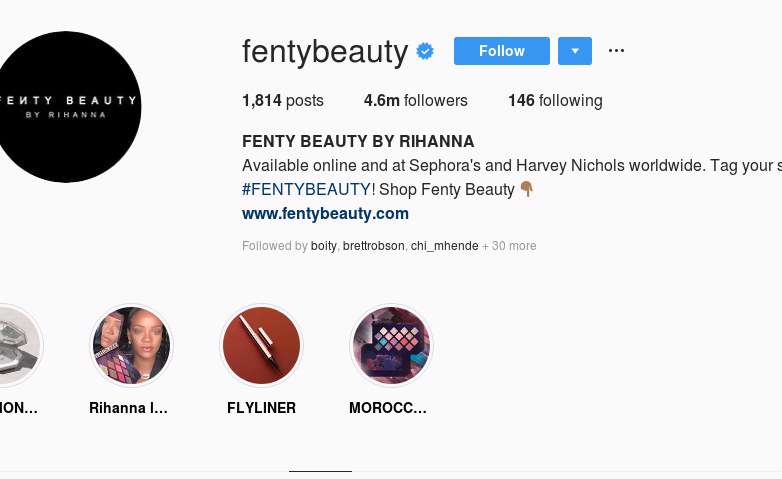Expand the suggested accounts dropdown arrow
The image size is (782, 479).
tap(575, 51)
